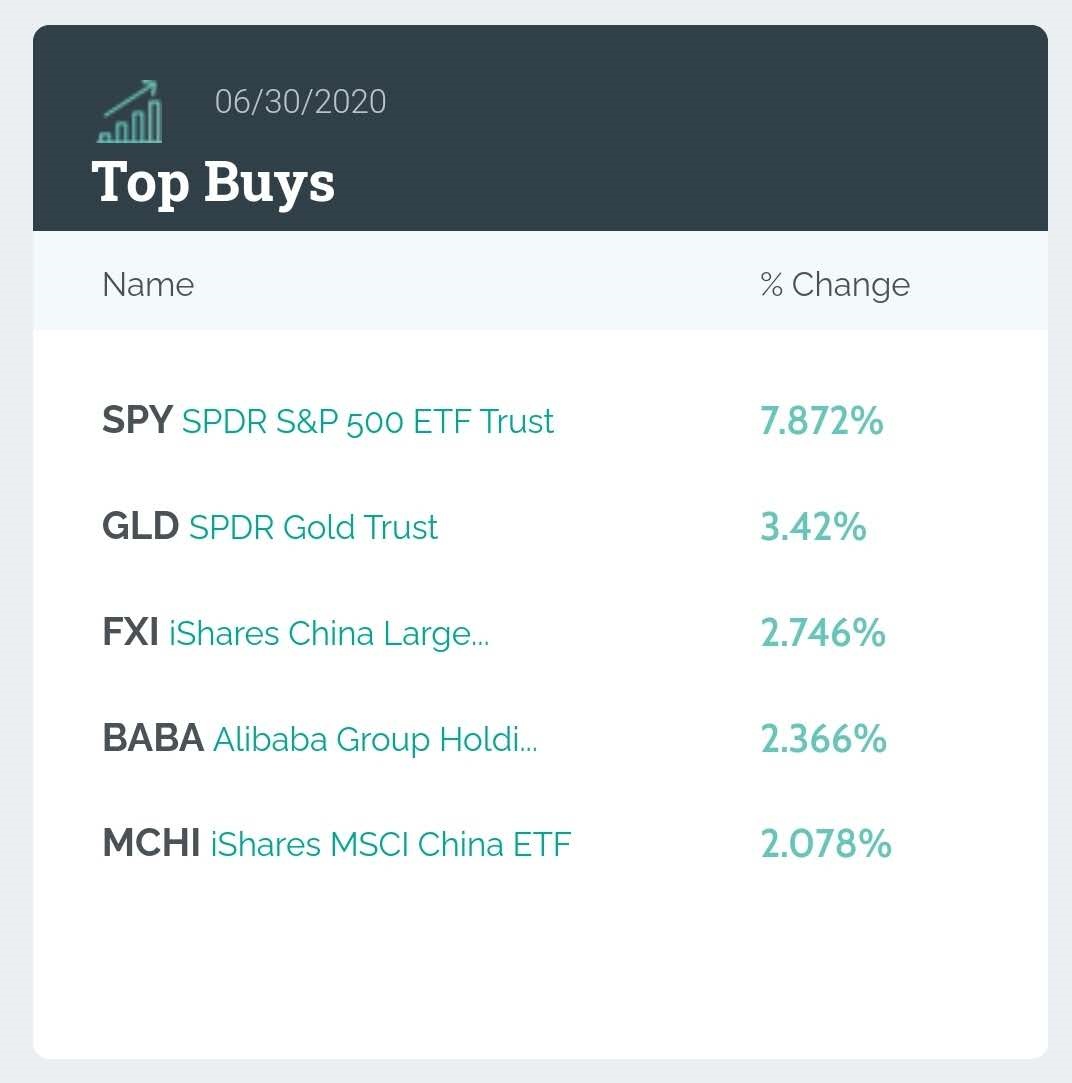Click the rising bar chart icon
1072x1083 pixels.
pos(130,111)
